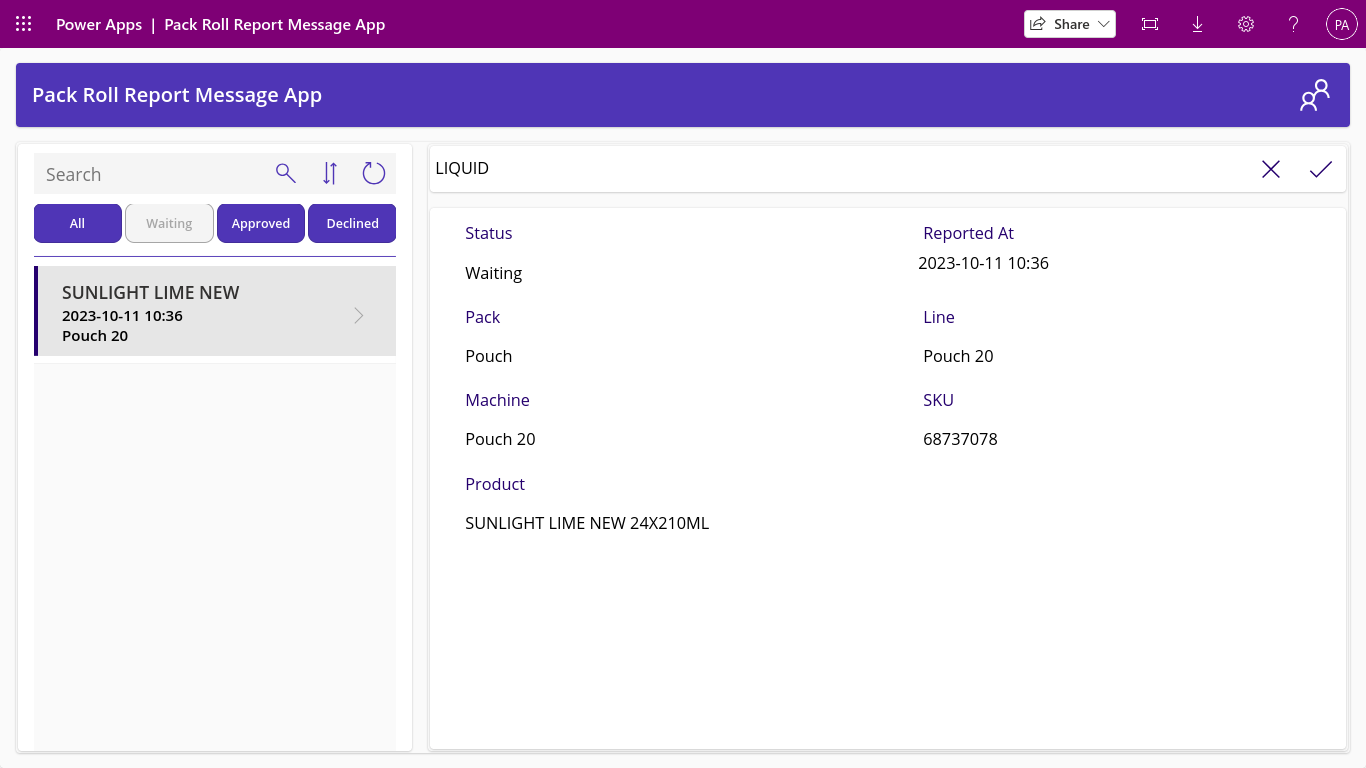Click the app name in the top bar

click(x=275, y=24)
